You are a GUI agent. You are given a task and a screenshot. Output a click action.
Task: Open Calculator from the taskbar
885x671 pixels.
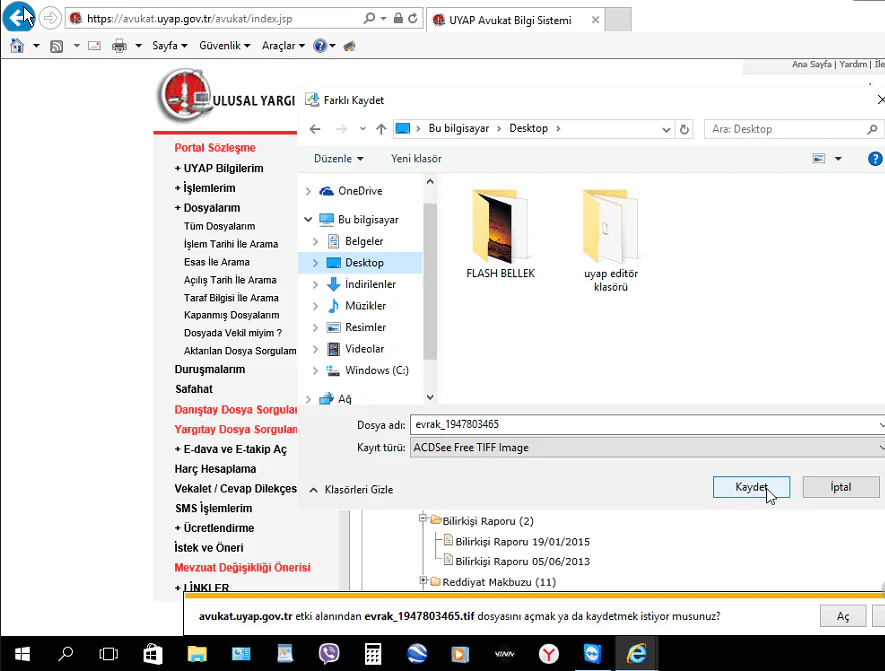point(373,654)
